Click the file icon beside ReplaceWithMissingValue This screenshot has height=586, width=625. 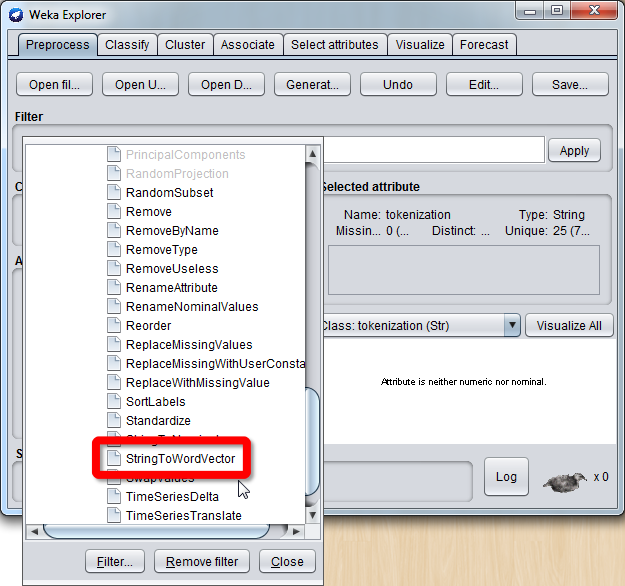pyautogui.click(x=114, y=382)
